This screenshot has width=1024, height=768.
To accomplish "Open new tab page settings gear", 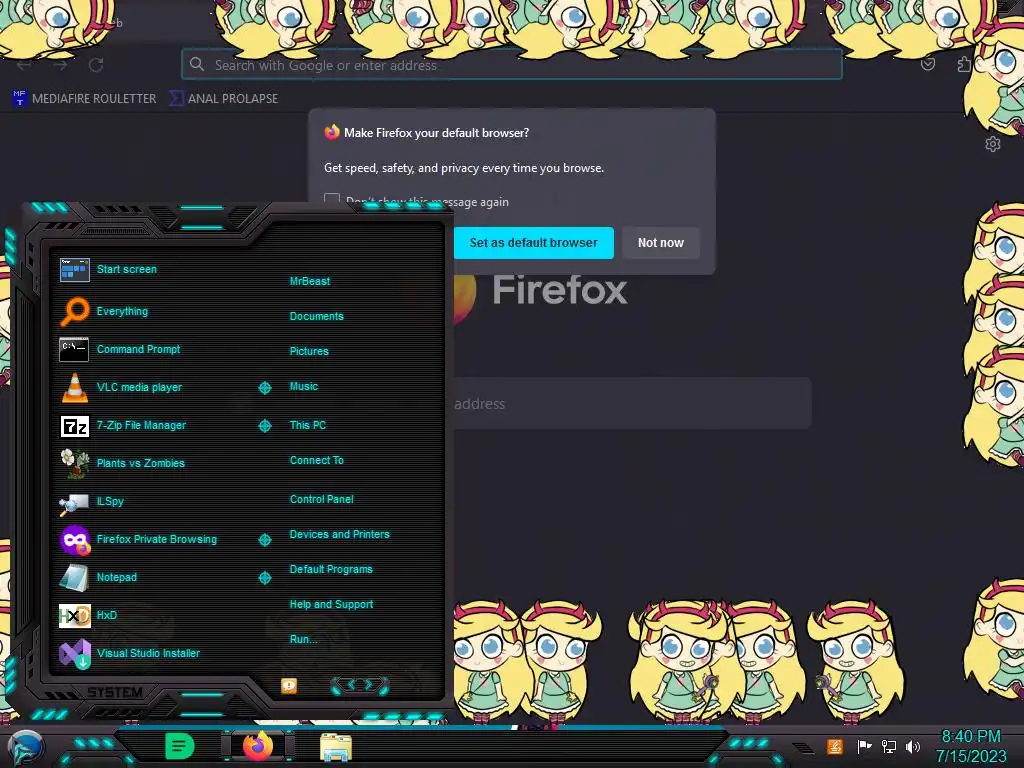I will pos(993,144).
